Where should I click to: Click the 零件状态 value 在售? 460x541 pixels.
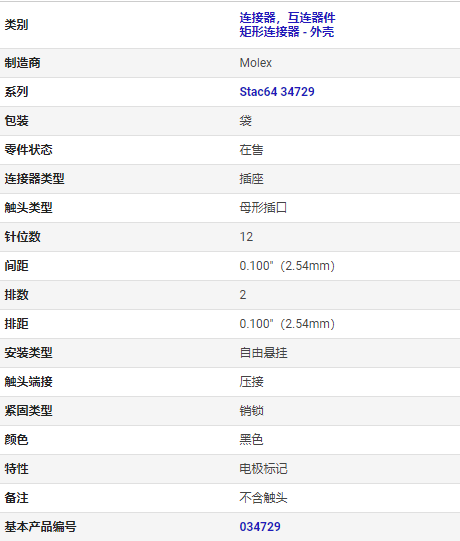[x=252, y=150]
